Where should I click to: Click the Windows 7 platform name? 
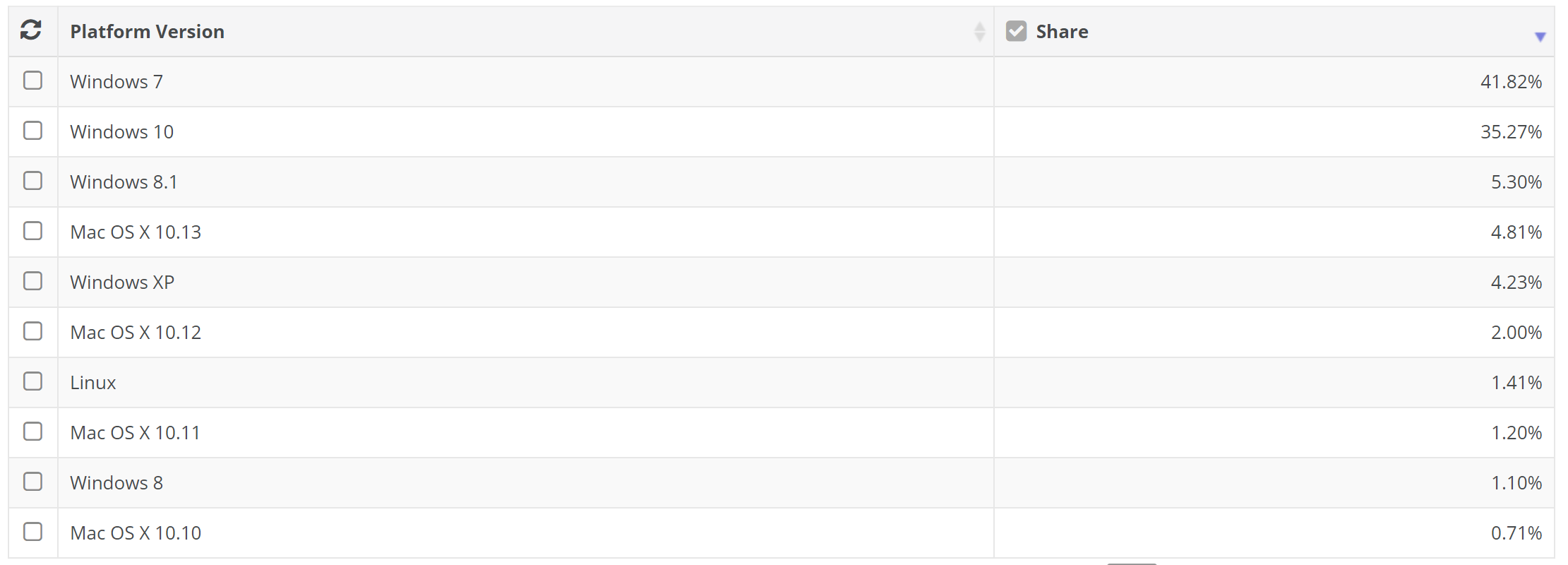[116, 82]
